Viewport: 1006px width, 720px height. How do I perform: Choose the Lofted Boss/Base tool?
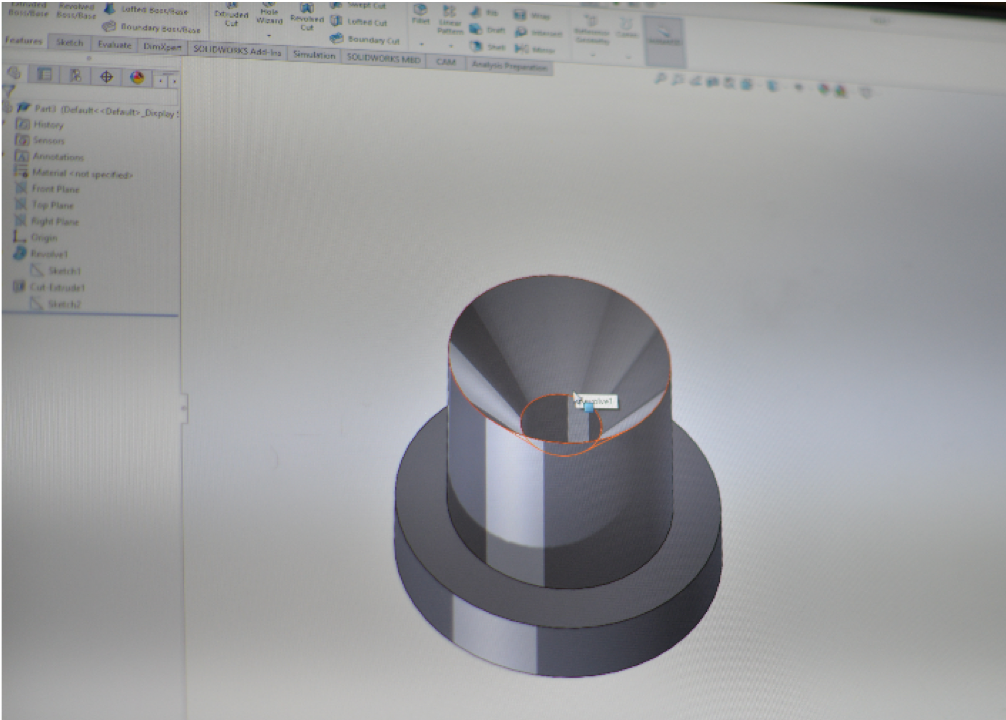(x=146, y=10)
